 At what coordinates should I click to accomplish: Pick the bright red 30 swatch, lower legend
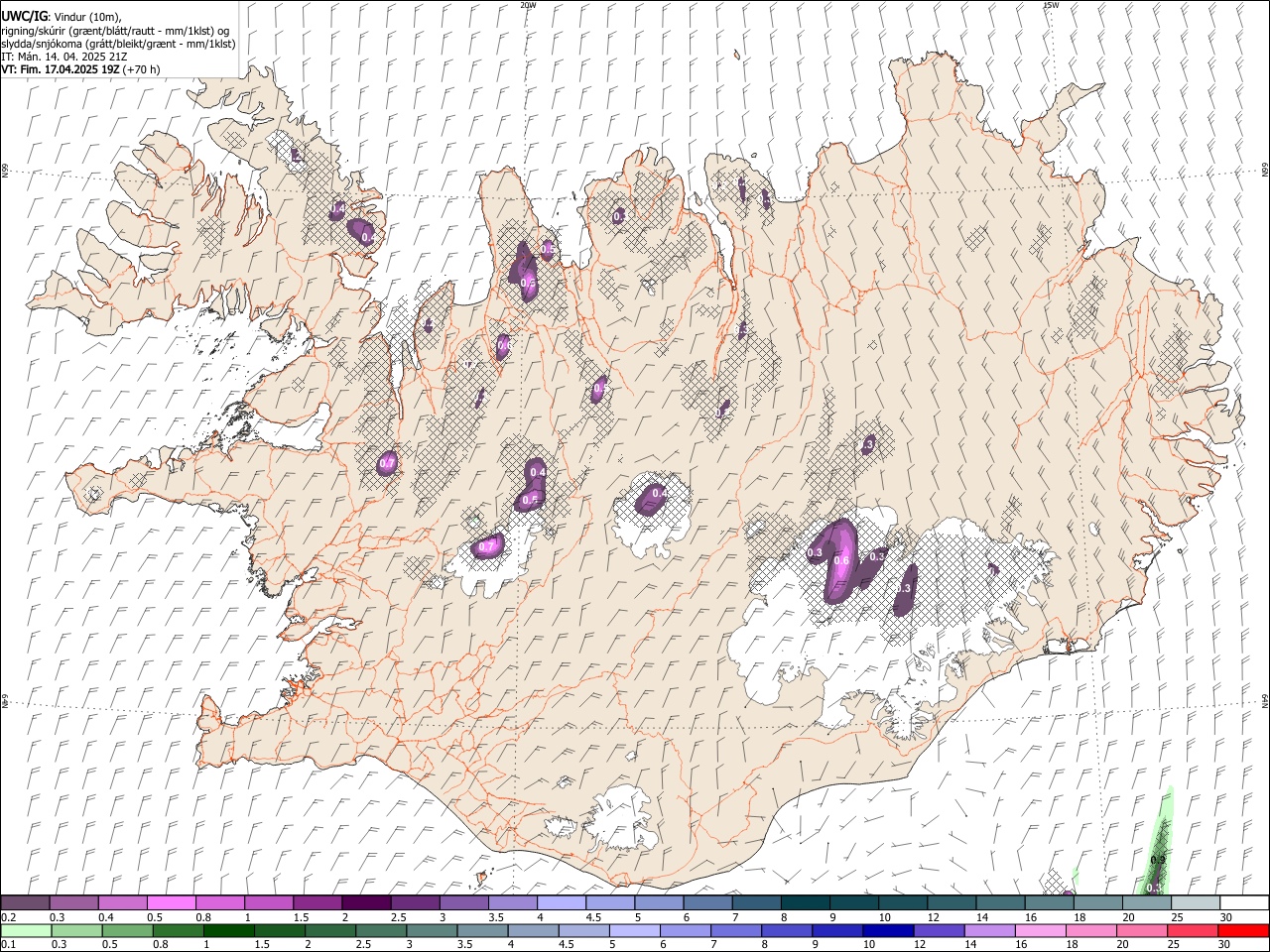[1243, 931]
